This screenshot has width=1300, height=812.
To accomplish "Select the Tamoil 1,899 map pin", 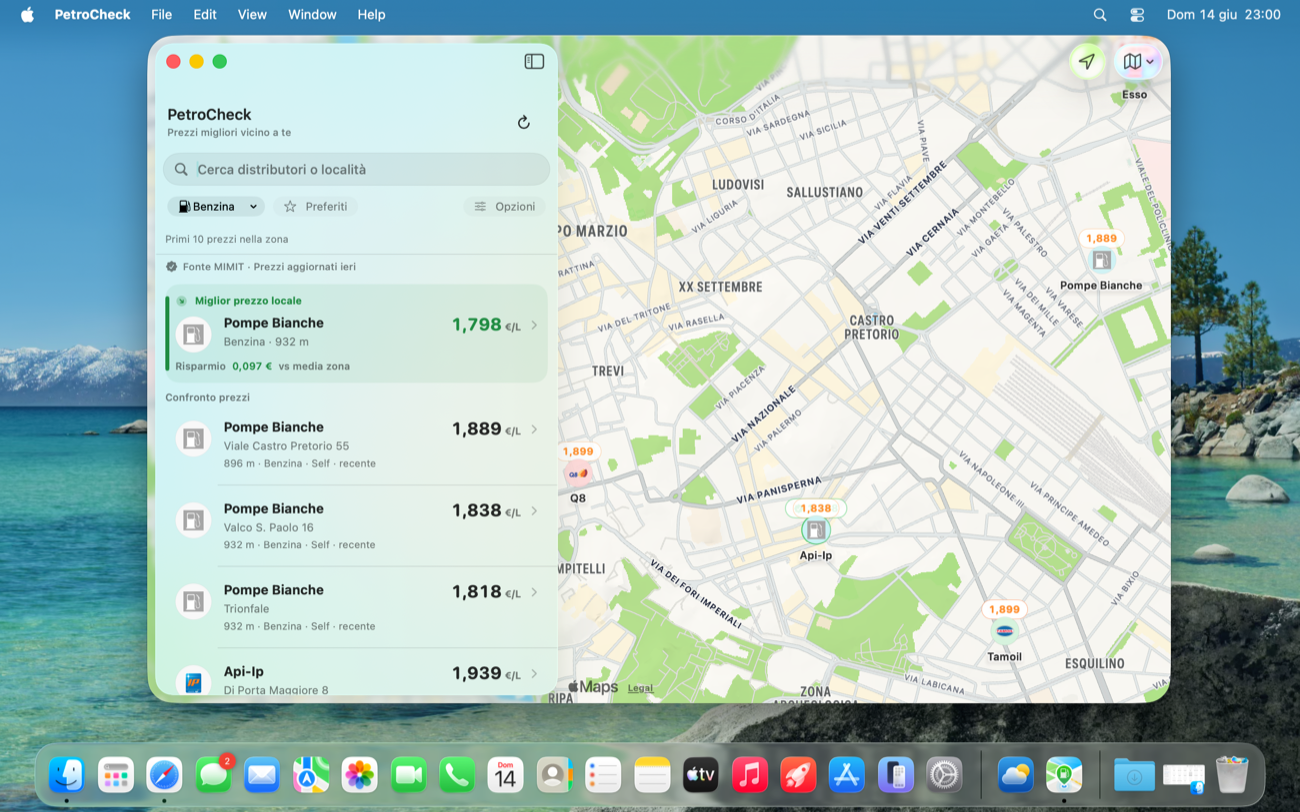I will (x=1004, y=630).
